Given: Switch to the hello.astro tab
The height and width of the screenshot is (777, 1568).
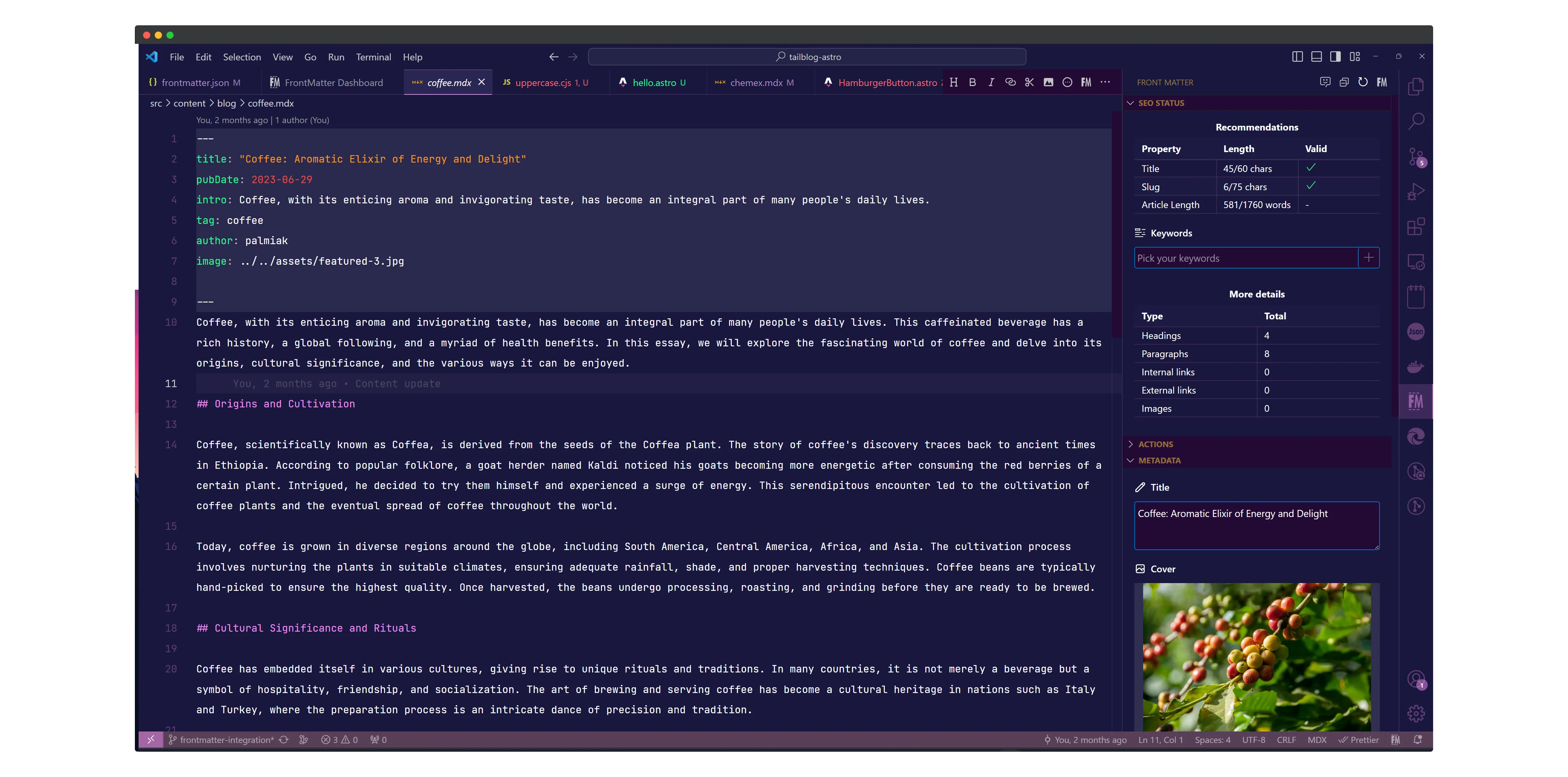Looking at the screenshot, I should click(654, 83).
